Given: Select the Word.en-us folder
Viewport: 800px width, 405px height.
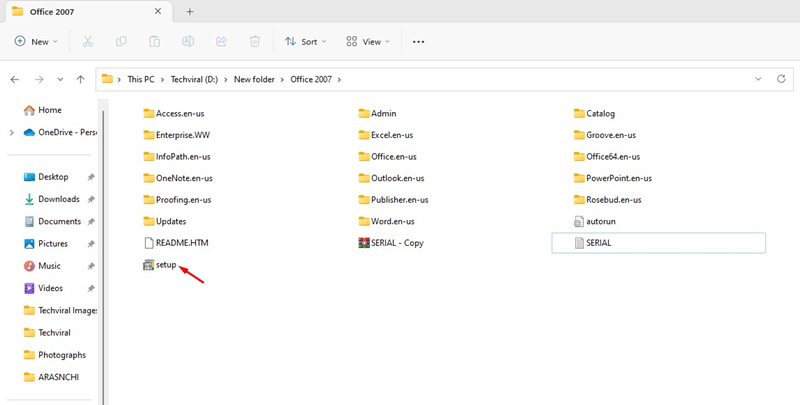Looking at the screenshot, I should tap(387, 221).
